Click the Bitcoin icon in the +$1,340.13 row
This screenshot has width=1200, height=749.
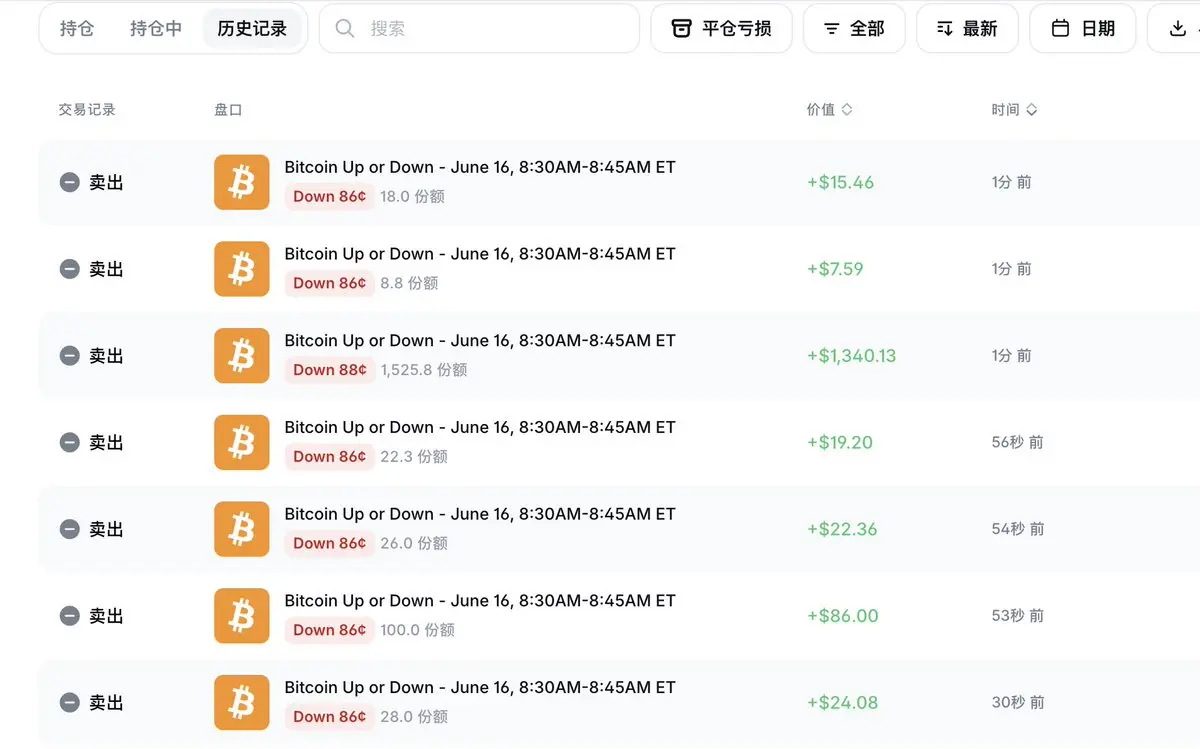click(x=242, y=355)
